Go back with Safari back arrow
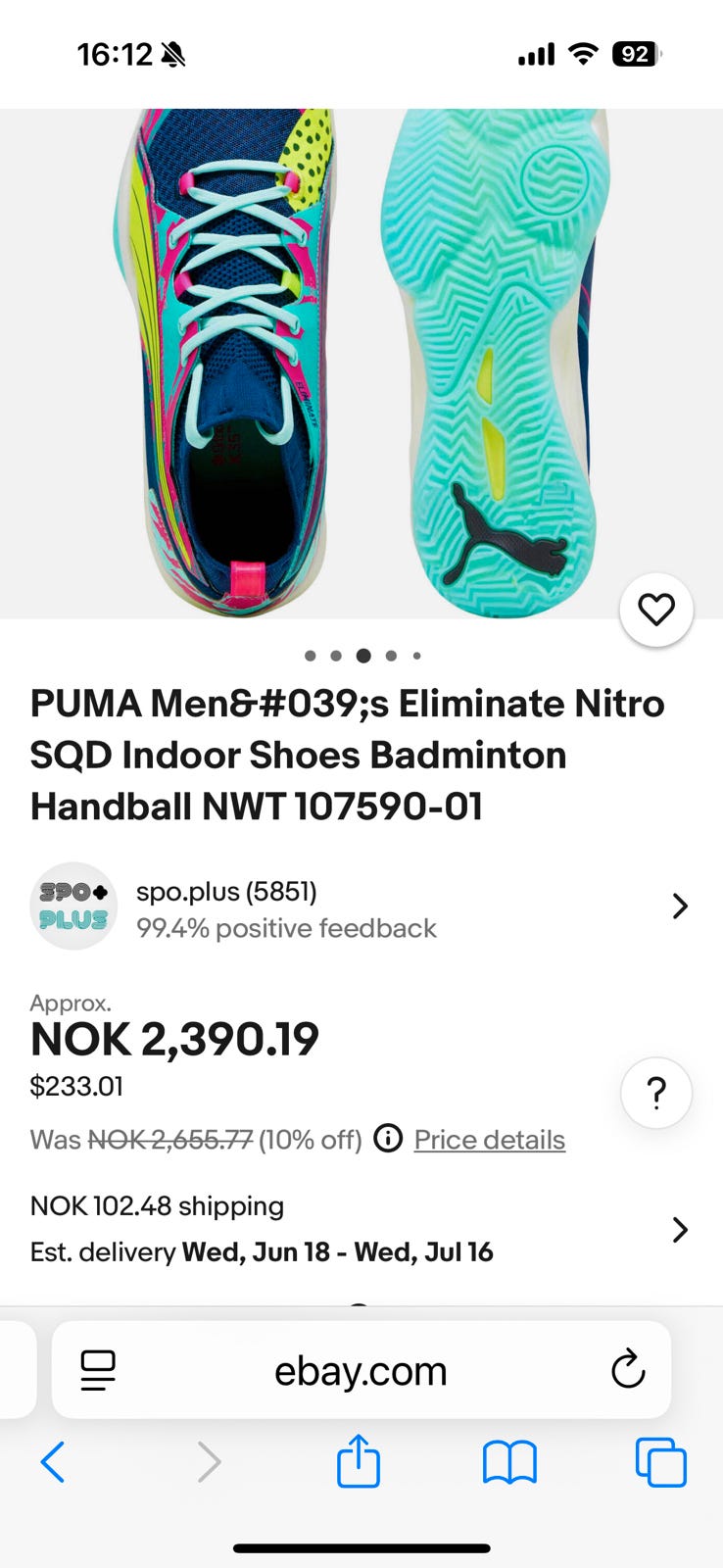 pos(53,1462)
